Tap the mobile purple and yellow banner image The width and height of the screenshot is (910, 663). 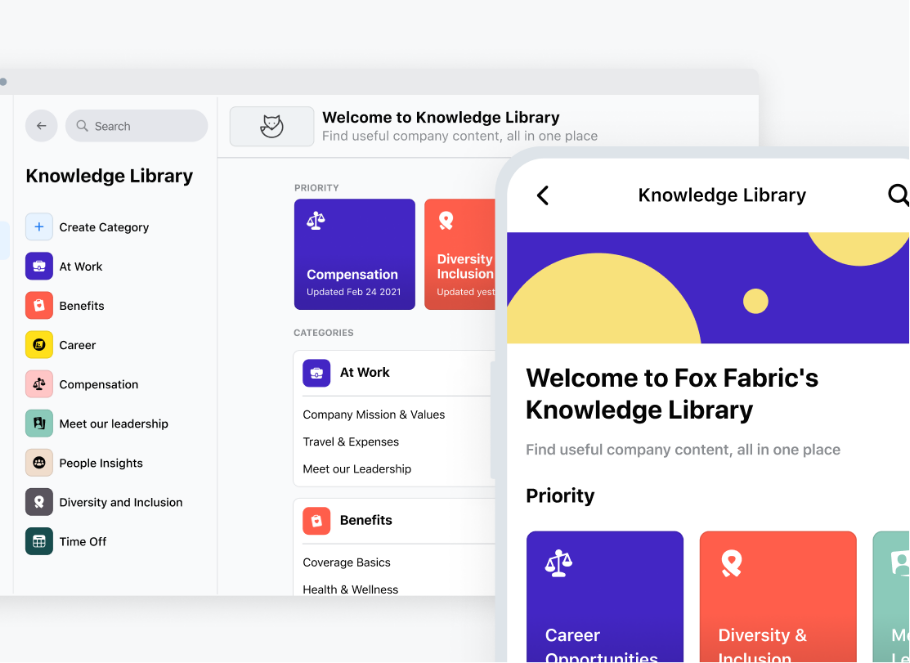pyautogui.click(x=708, y=288)
